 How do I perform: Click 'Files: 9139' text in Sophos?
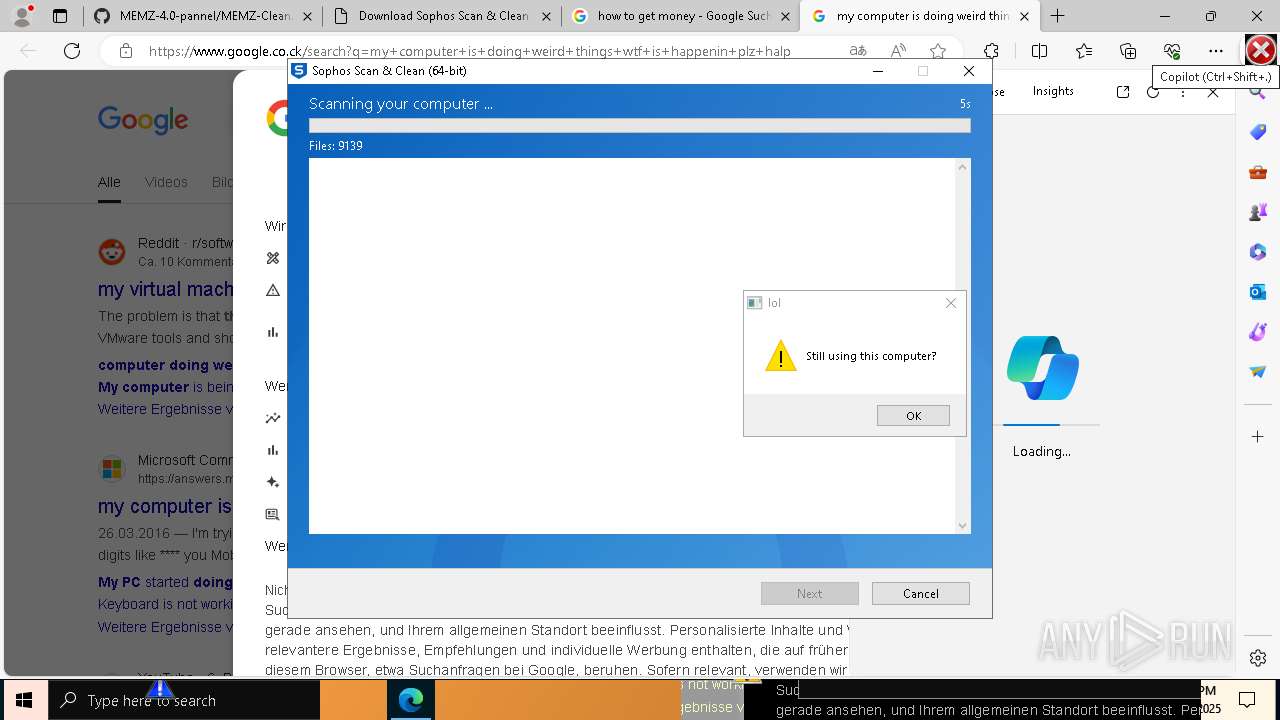point(336,146)
